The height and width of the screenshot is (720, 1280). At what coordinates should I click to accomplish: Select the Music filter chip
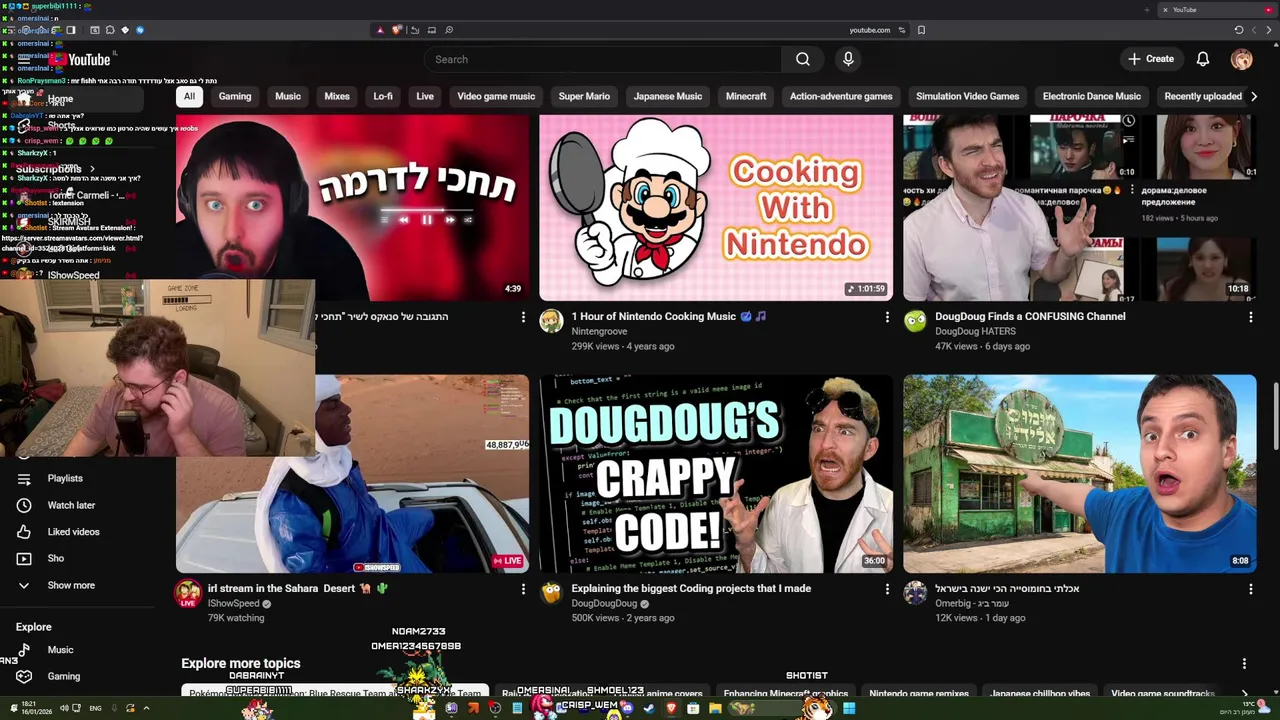coord(288,96)
